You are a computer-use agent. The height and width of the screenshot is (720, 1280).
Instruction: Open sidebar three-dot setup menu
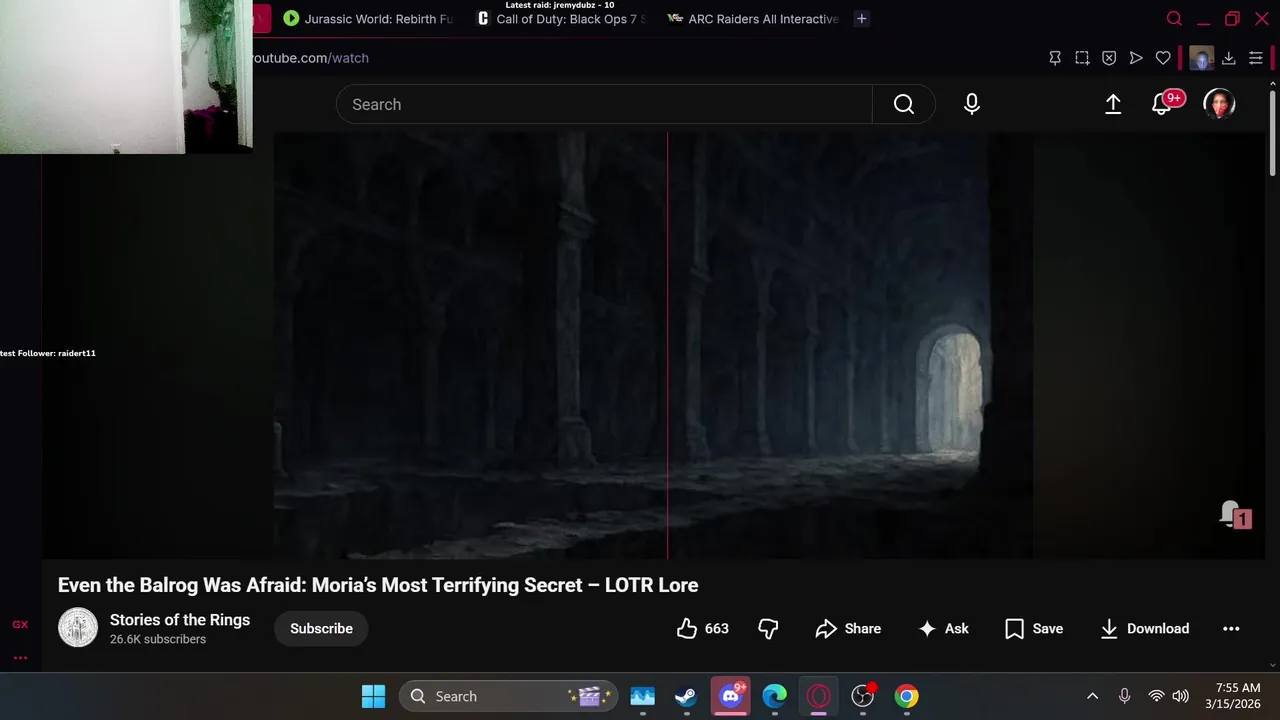pyautogui.click(x=20, y=658)
